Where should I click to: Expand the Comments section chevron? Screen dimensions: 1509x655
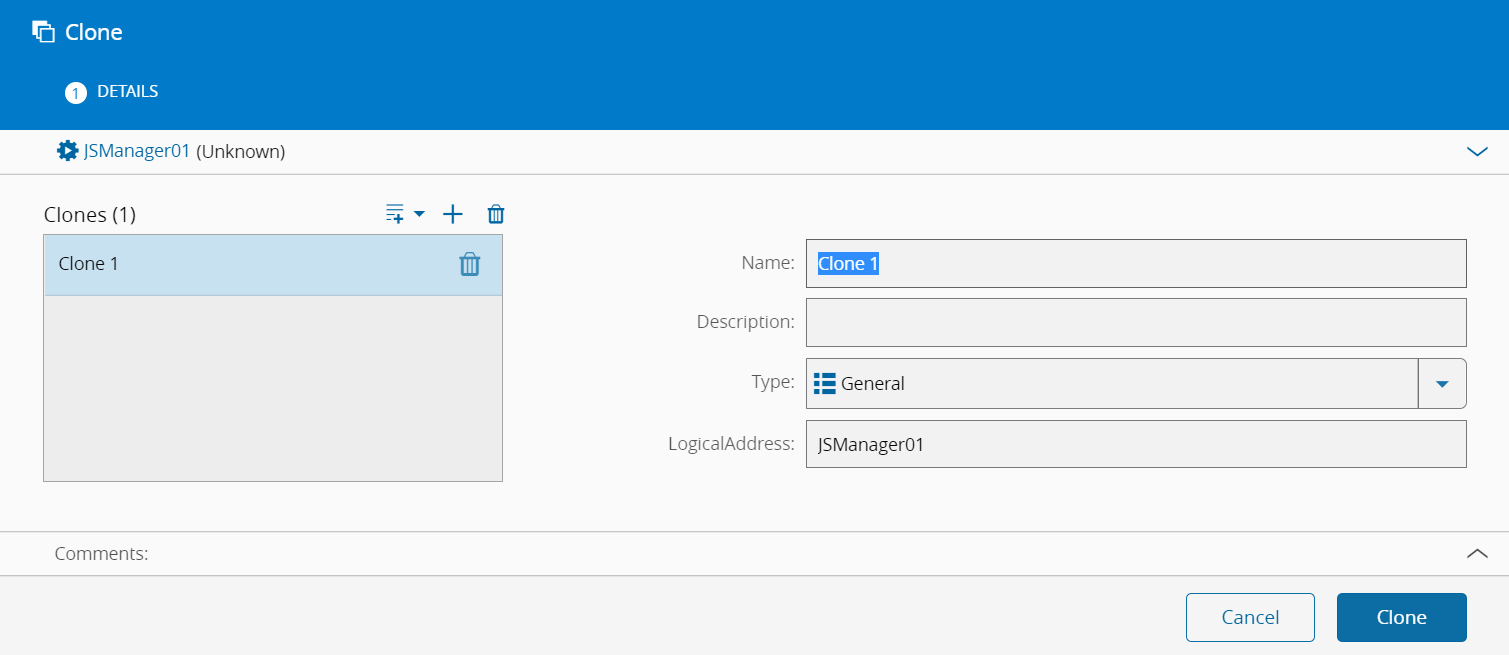(1476, 553)
